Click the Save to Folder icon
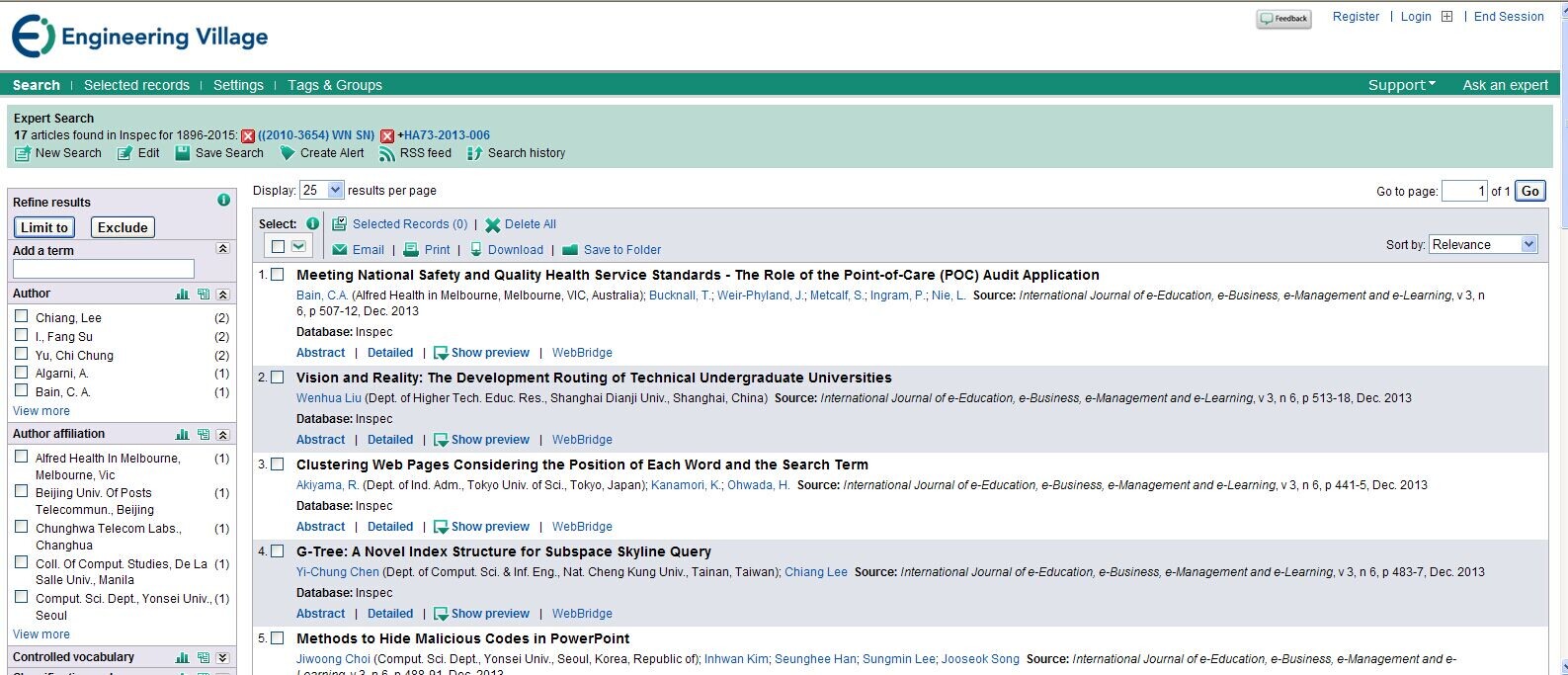Image resolution: width=1568 pixels, height=675 pixels. pyautogui.click(x=569, y=250)
